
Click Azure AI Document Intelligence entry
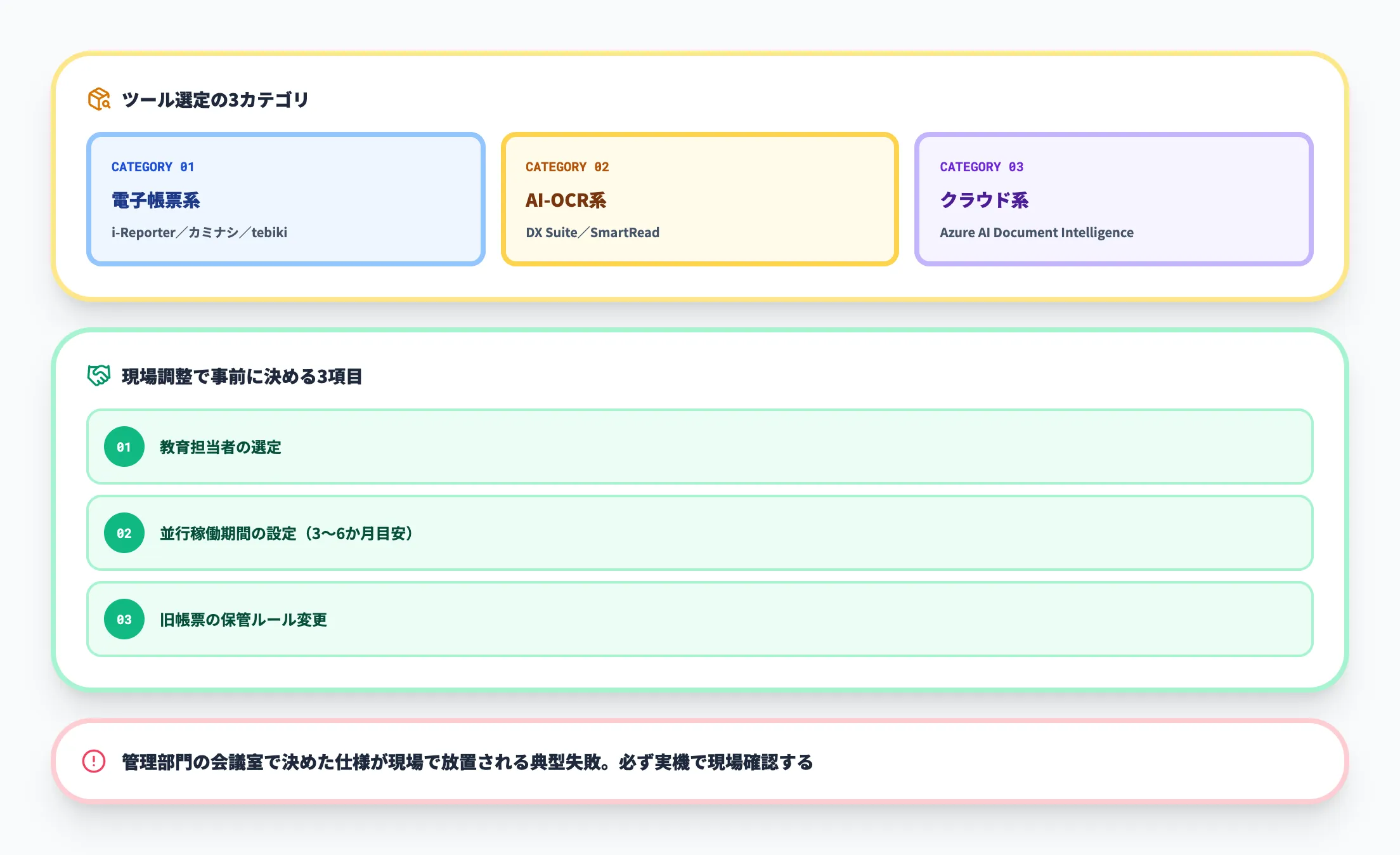[1037, 232]
